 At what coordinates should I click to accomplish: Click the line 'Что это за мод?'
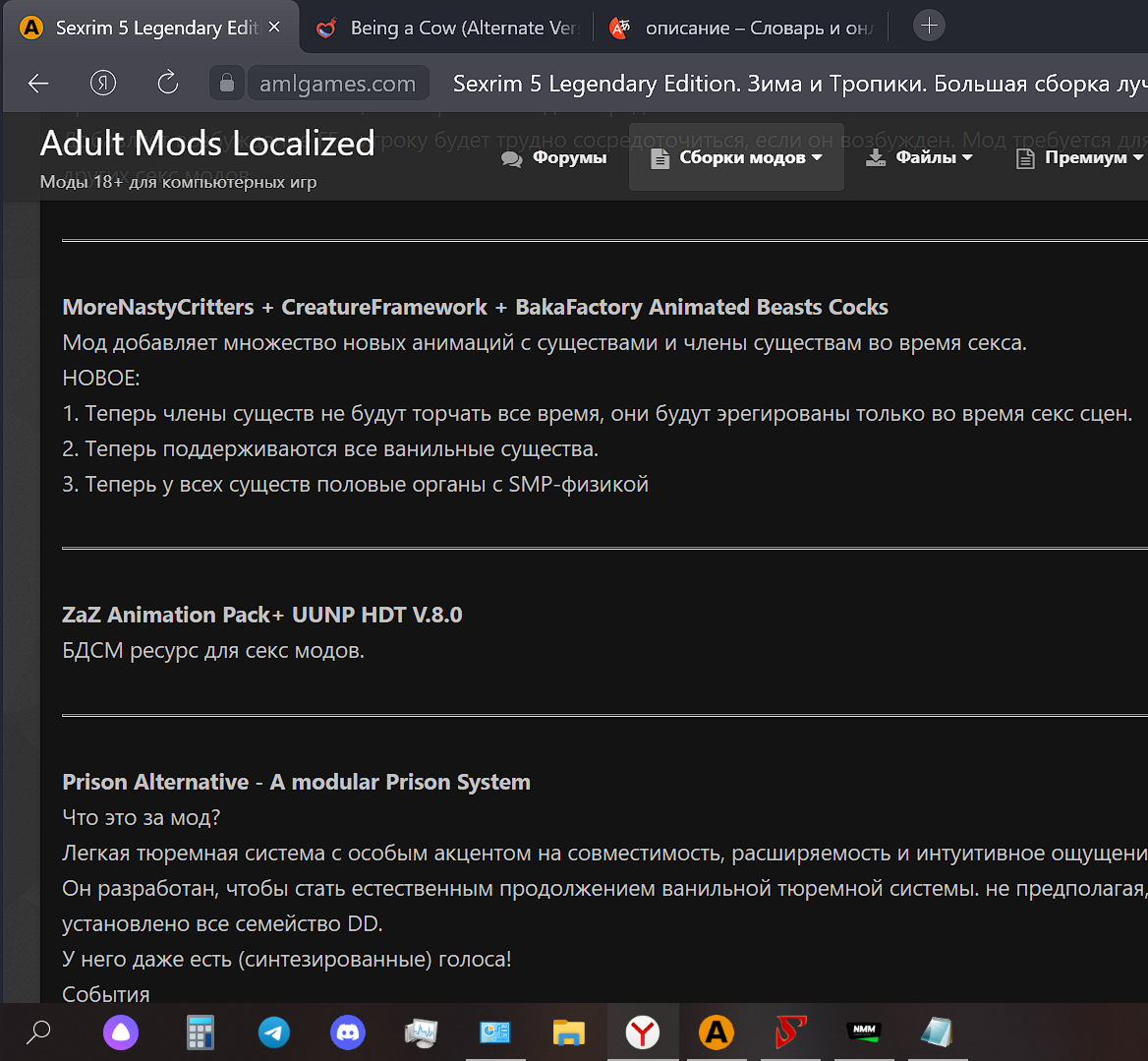[142, 817]
